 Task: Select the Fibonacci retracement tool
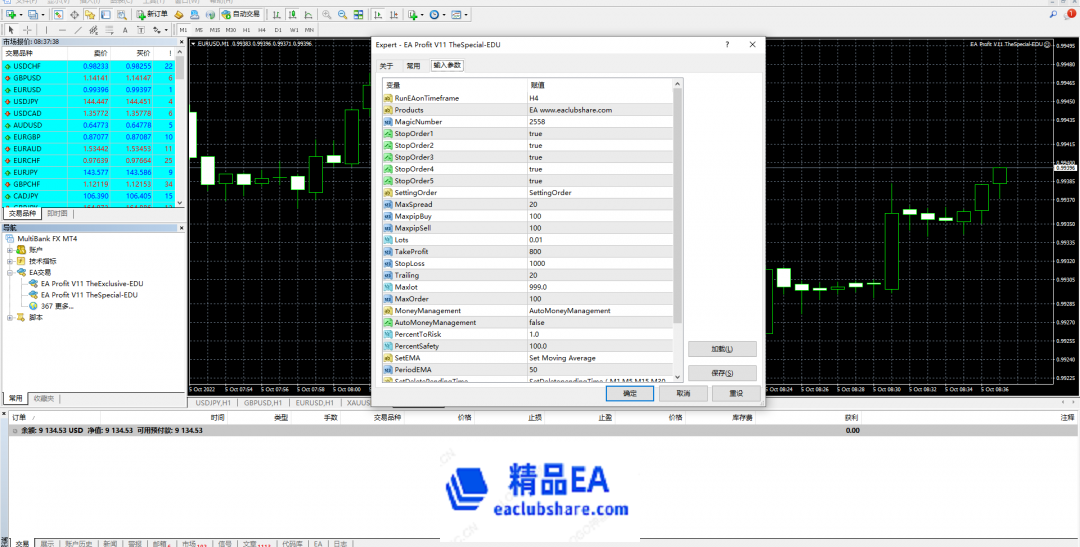[x=109, y=30]
